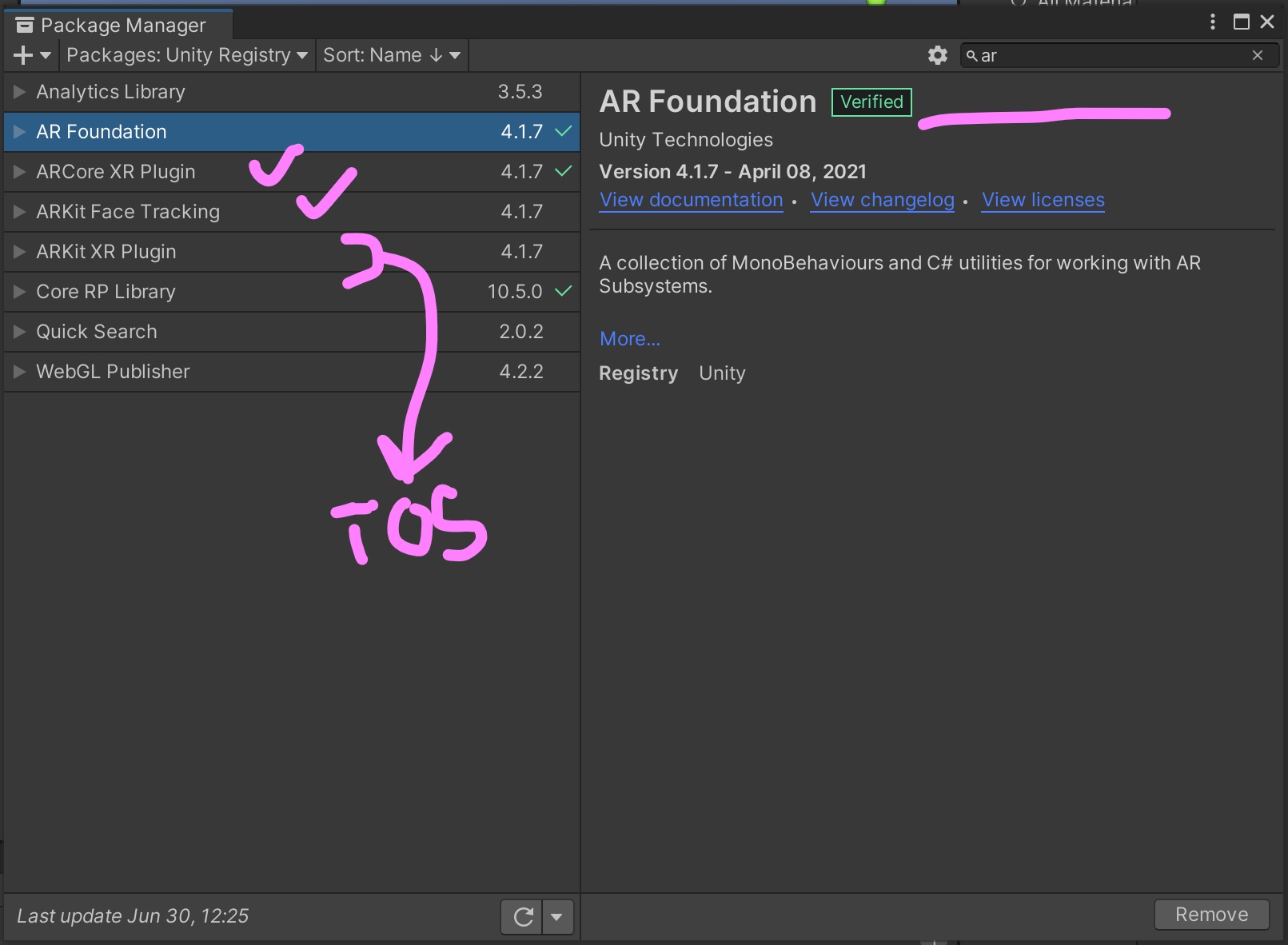Open the three-dot window options menu

pyautogui.click(x=1213, y=22)
